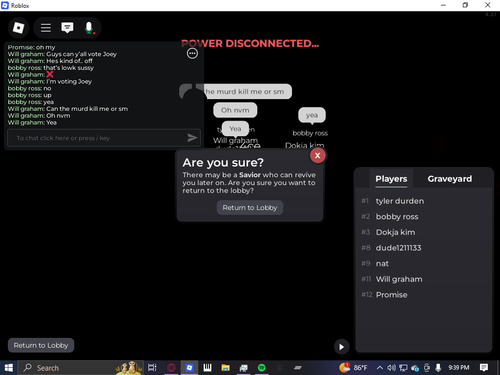Open Task View in taskbar
500x375 pixels.
click(x=152, y=368)
